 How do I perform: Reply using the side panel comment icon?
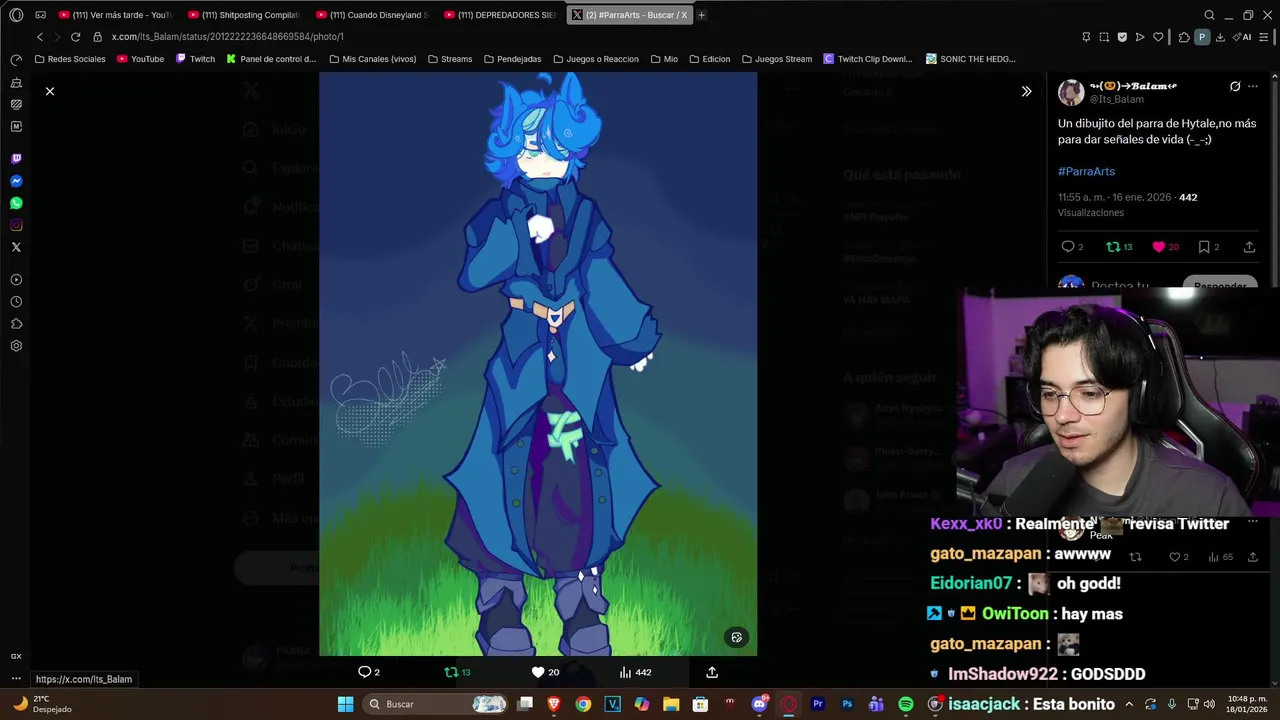[x=1068, y=247]
